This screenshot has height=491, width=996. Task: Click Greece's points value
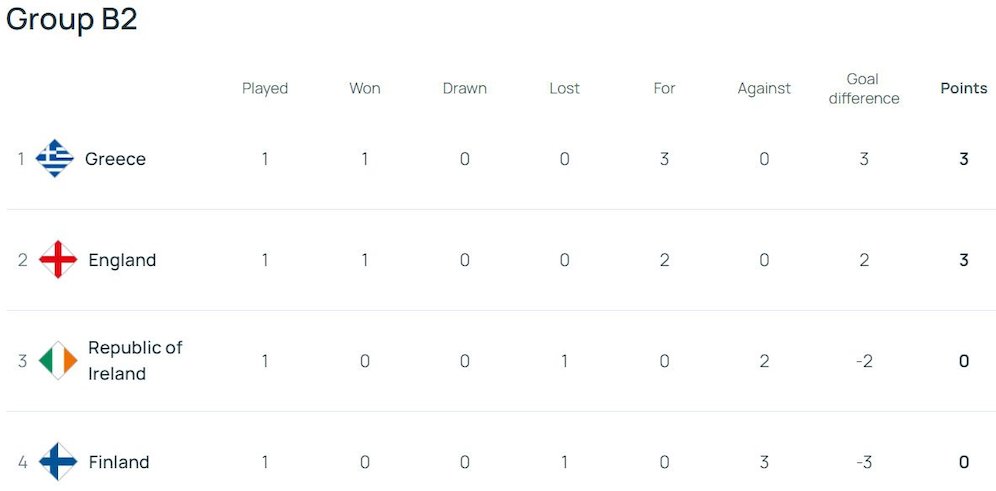click(964, 159)
